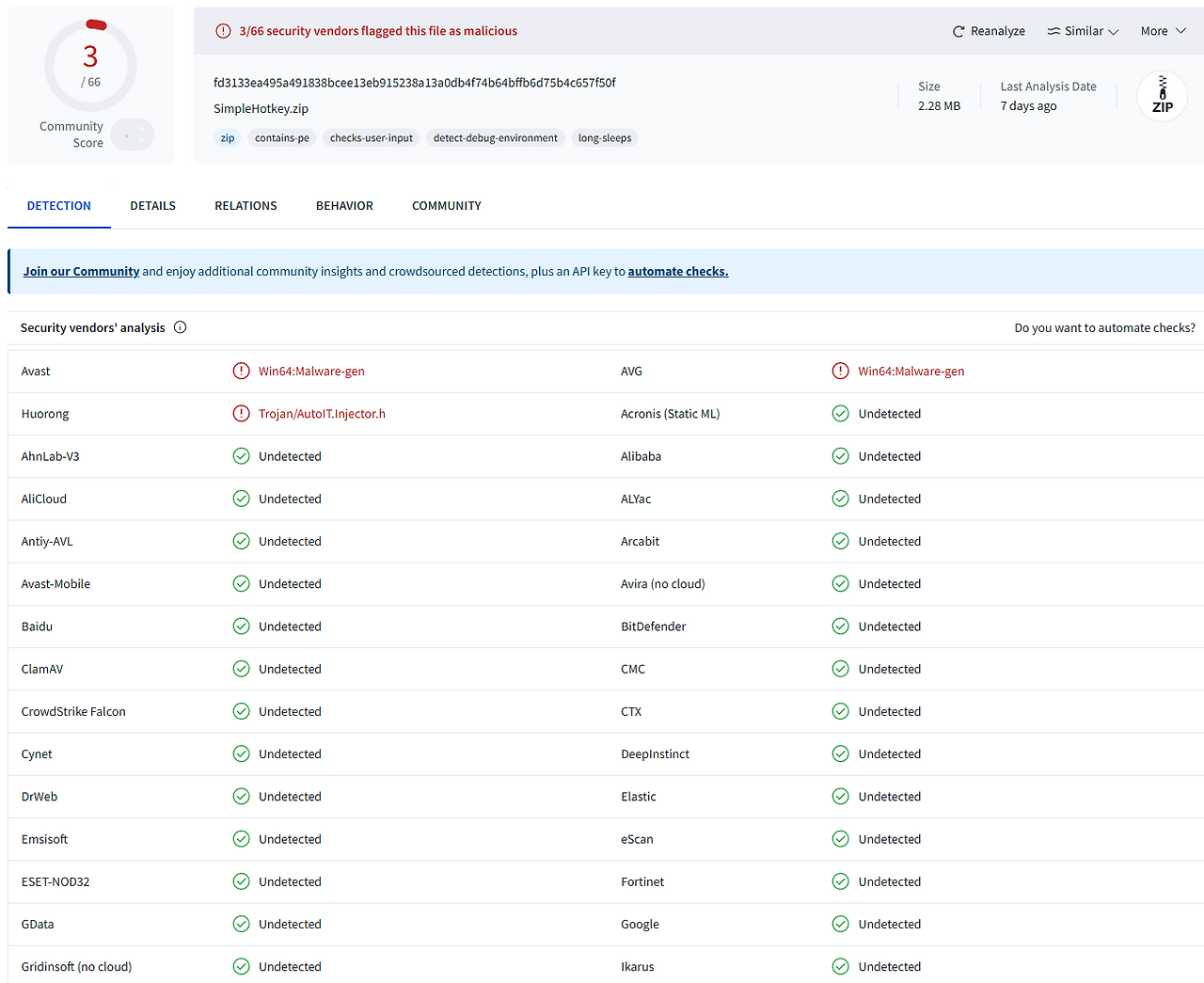
Task: Click the automate checks link
Action: pos(678,271)
